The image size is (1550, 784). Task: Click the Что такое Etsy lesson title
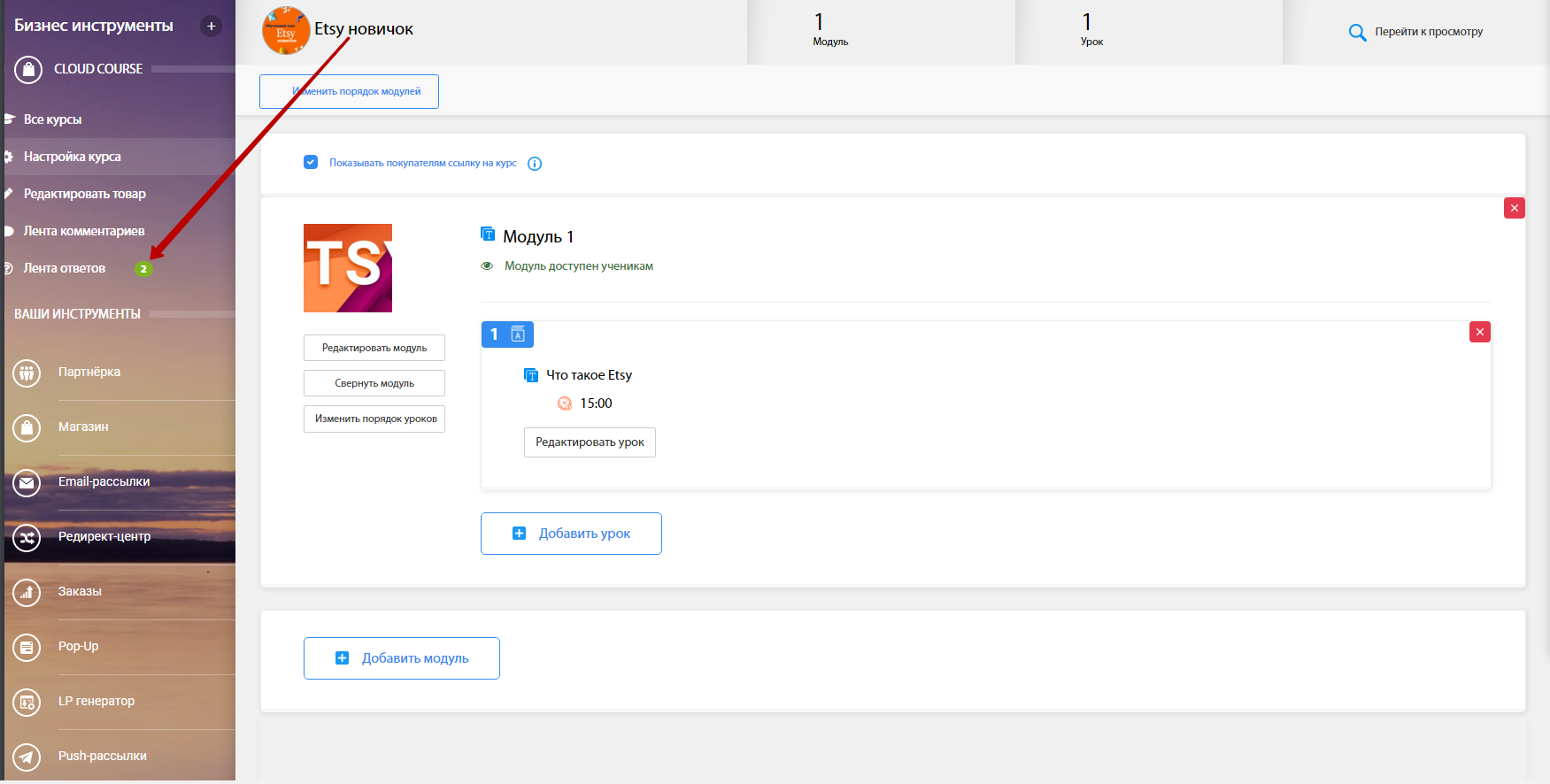590,375
